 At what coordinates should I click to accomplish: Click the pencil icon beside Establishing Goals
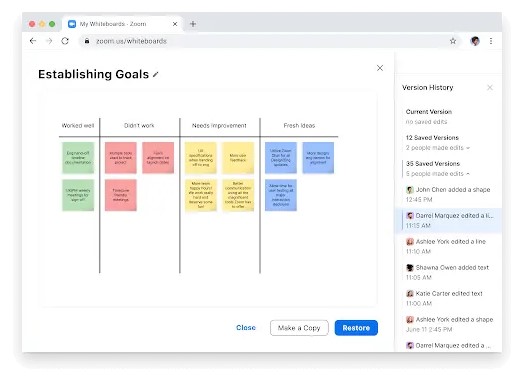tap(155, 75)
